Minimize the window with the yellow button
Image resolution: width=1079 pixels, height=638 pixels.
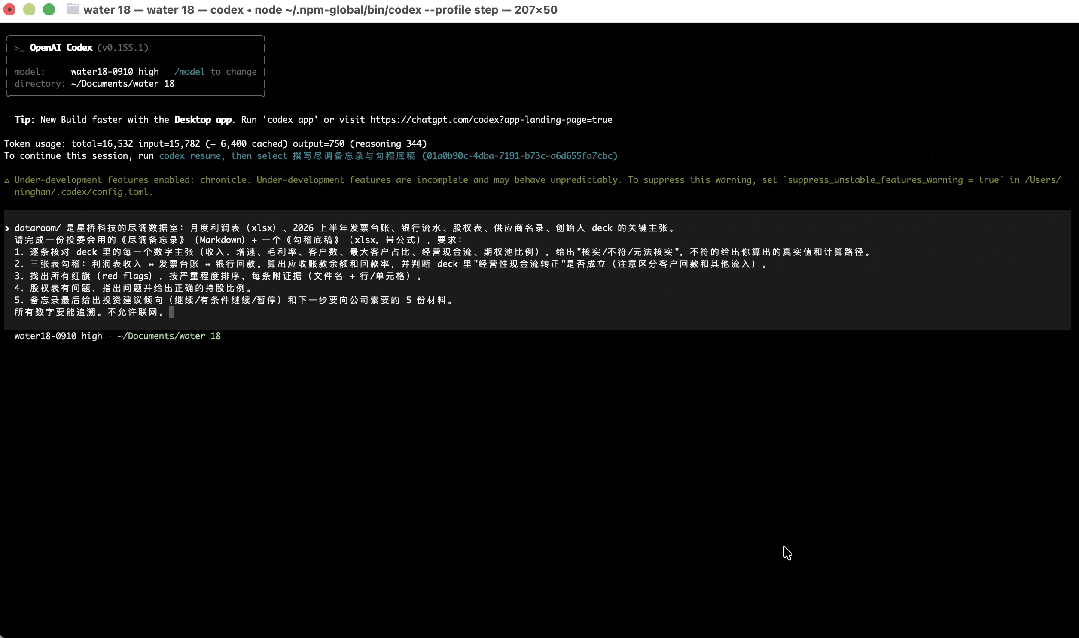[x=29, y=10]
